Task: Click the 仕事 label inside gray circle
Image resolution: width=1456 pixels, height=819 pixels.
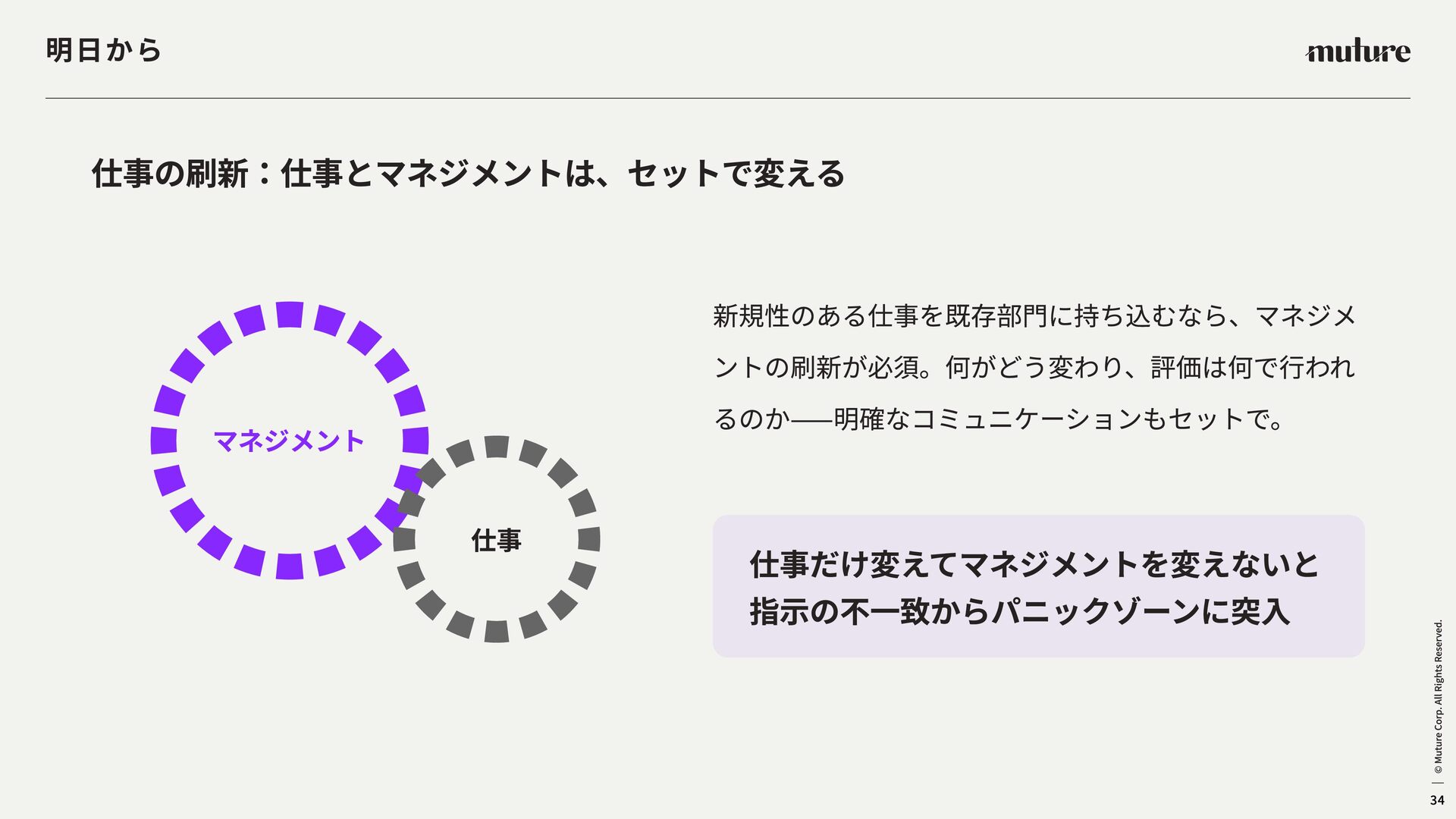Action: [497, 541]
